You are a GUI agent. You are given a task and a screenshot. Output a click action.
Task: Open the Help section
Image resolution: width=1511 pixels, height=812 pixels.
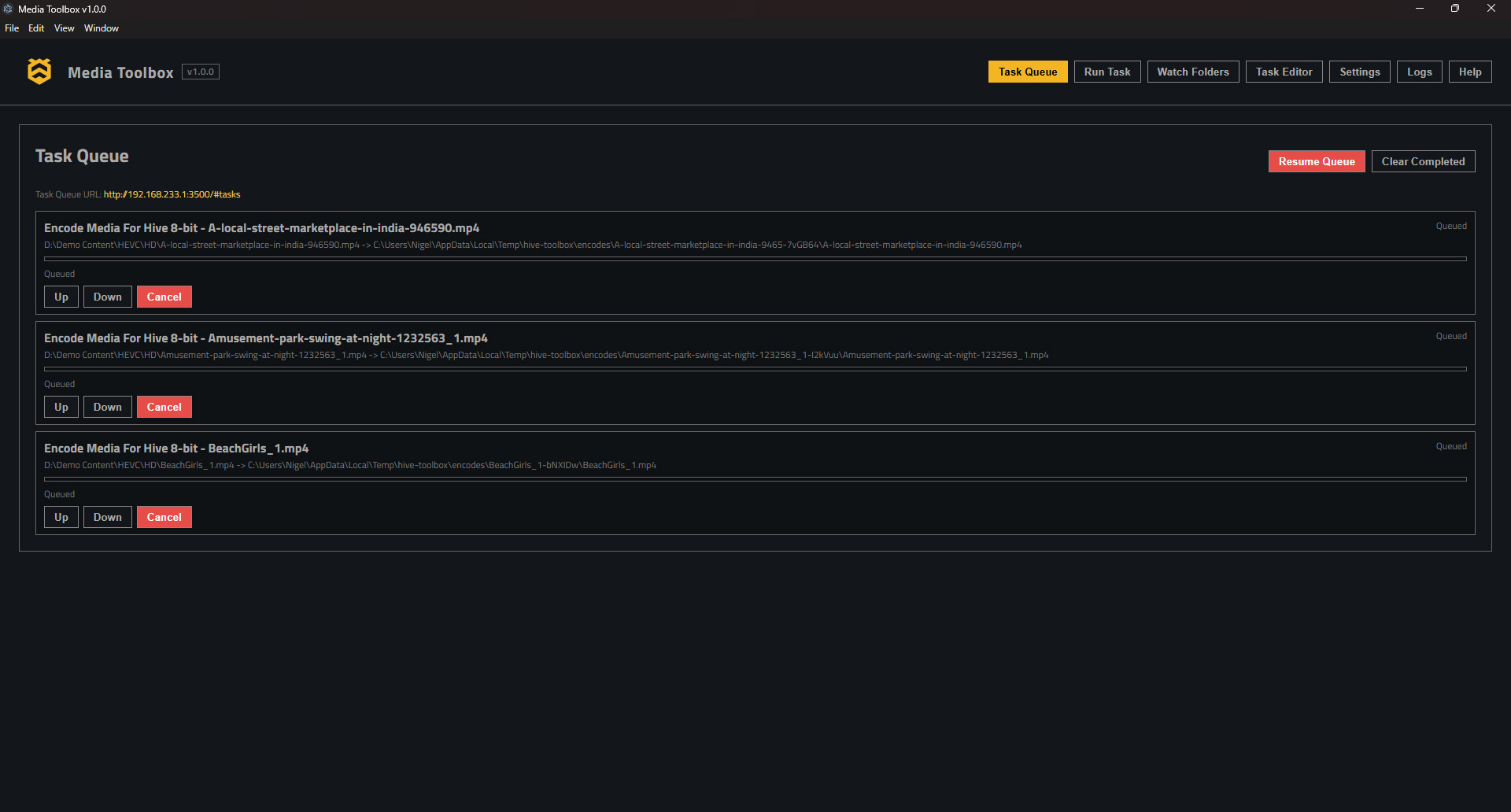tap(1469, 72)
